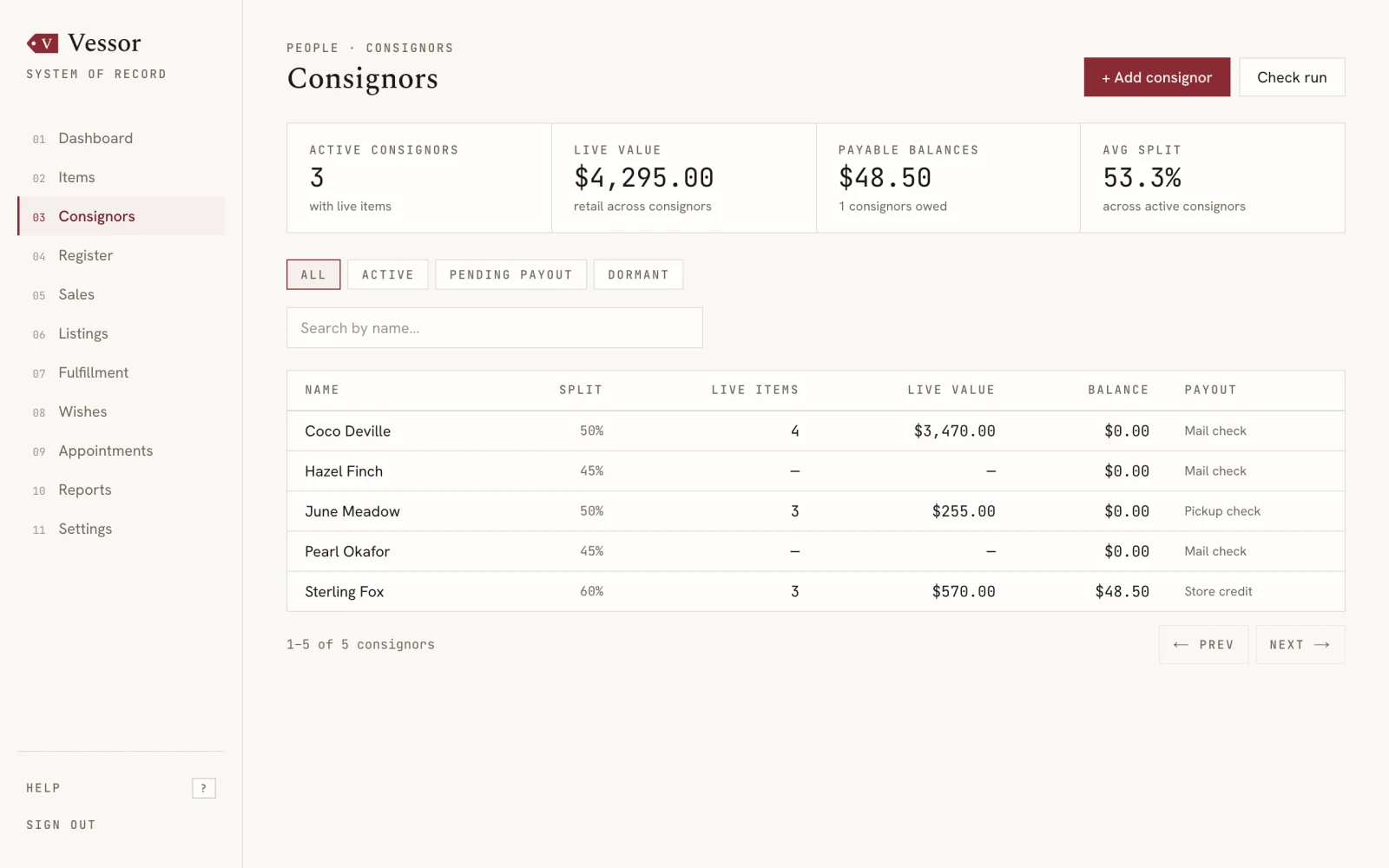
Task: Go to the Prev page
Action: [1203, 645]
